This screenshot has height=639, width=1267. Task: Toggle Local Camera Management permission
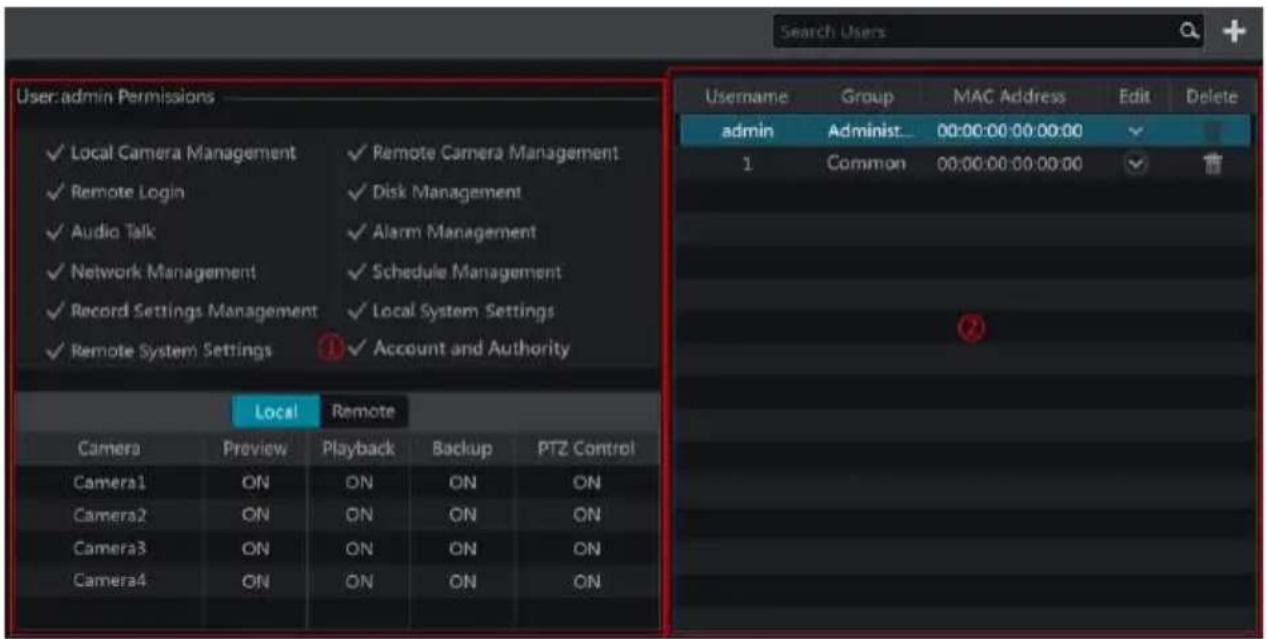[172, 153]
